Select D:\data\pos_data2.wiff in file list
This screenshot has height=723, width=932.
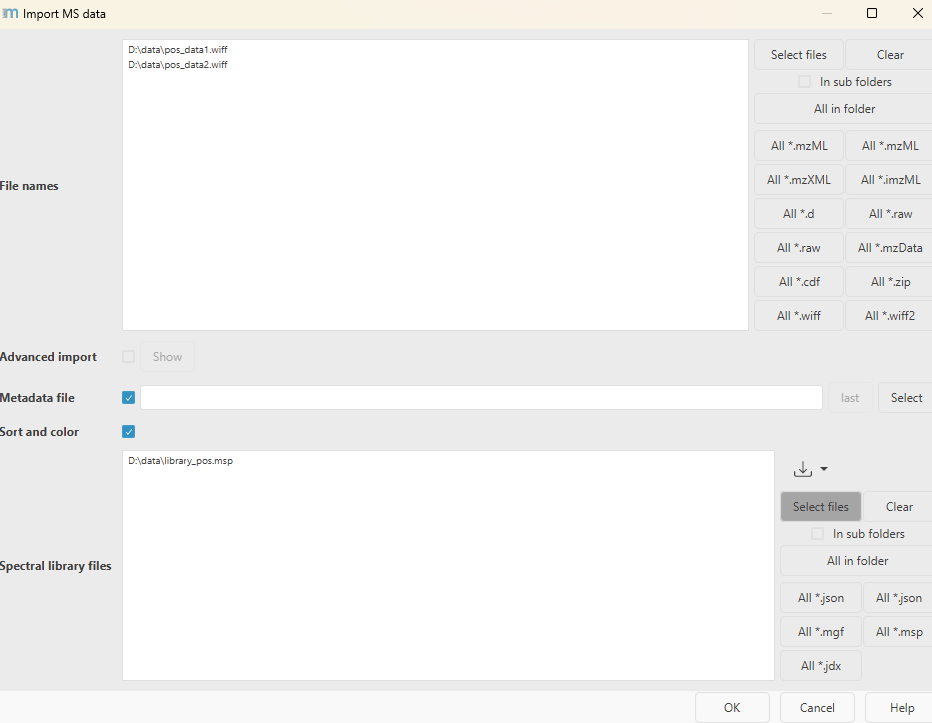point(178,65)
